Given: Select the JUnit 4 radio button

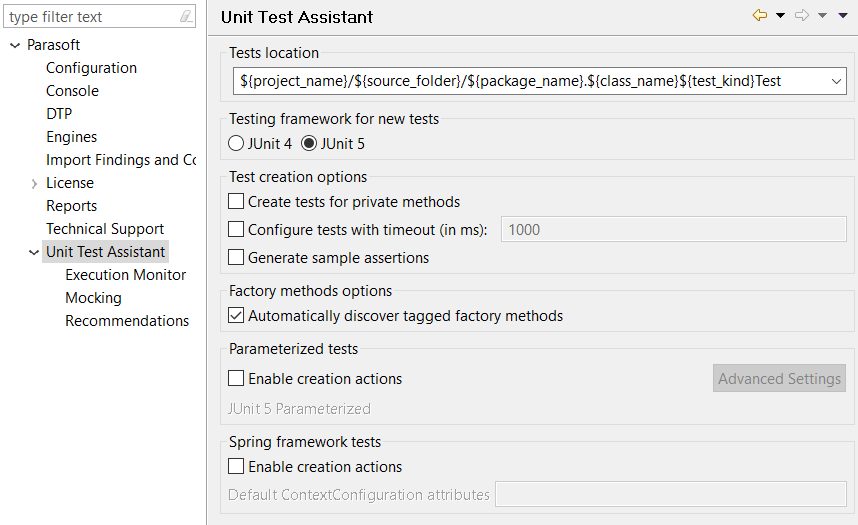Looking at the screenshot, I should (x=236, y=143).
